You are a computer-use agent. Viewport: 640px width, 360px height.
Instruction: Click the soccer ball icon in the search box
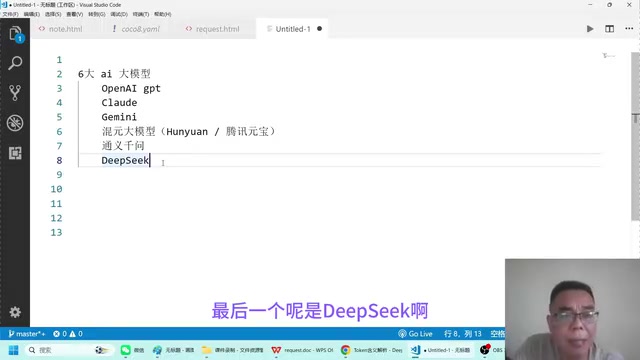click(101, 350)
